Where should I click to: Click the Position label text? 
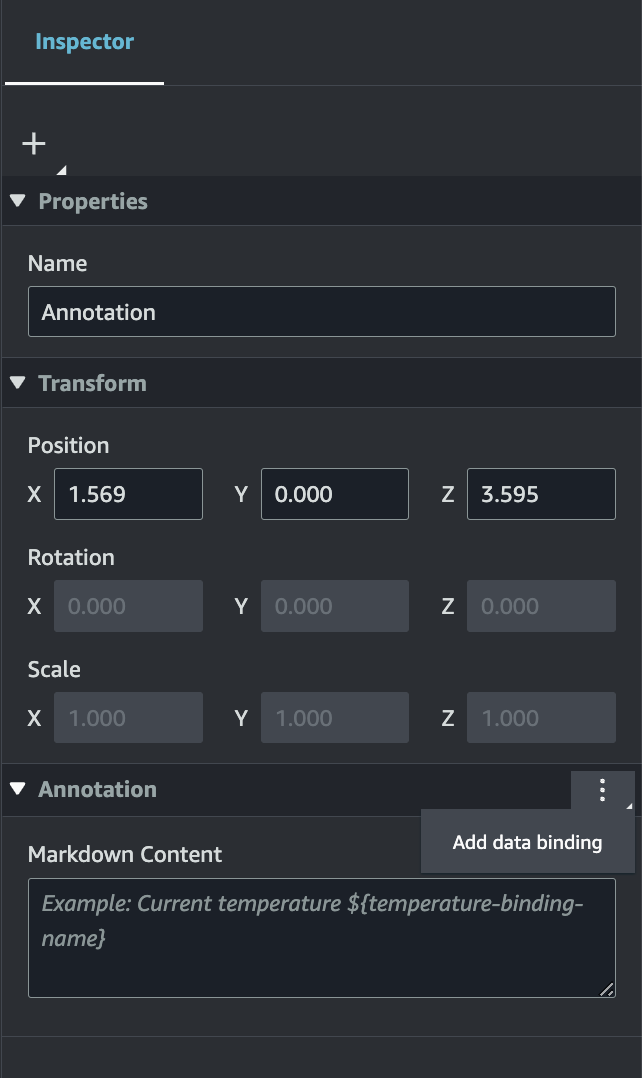(68, 445)
